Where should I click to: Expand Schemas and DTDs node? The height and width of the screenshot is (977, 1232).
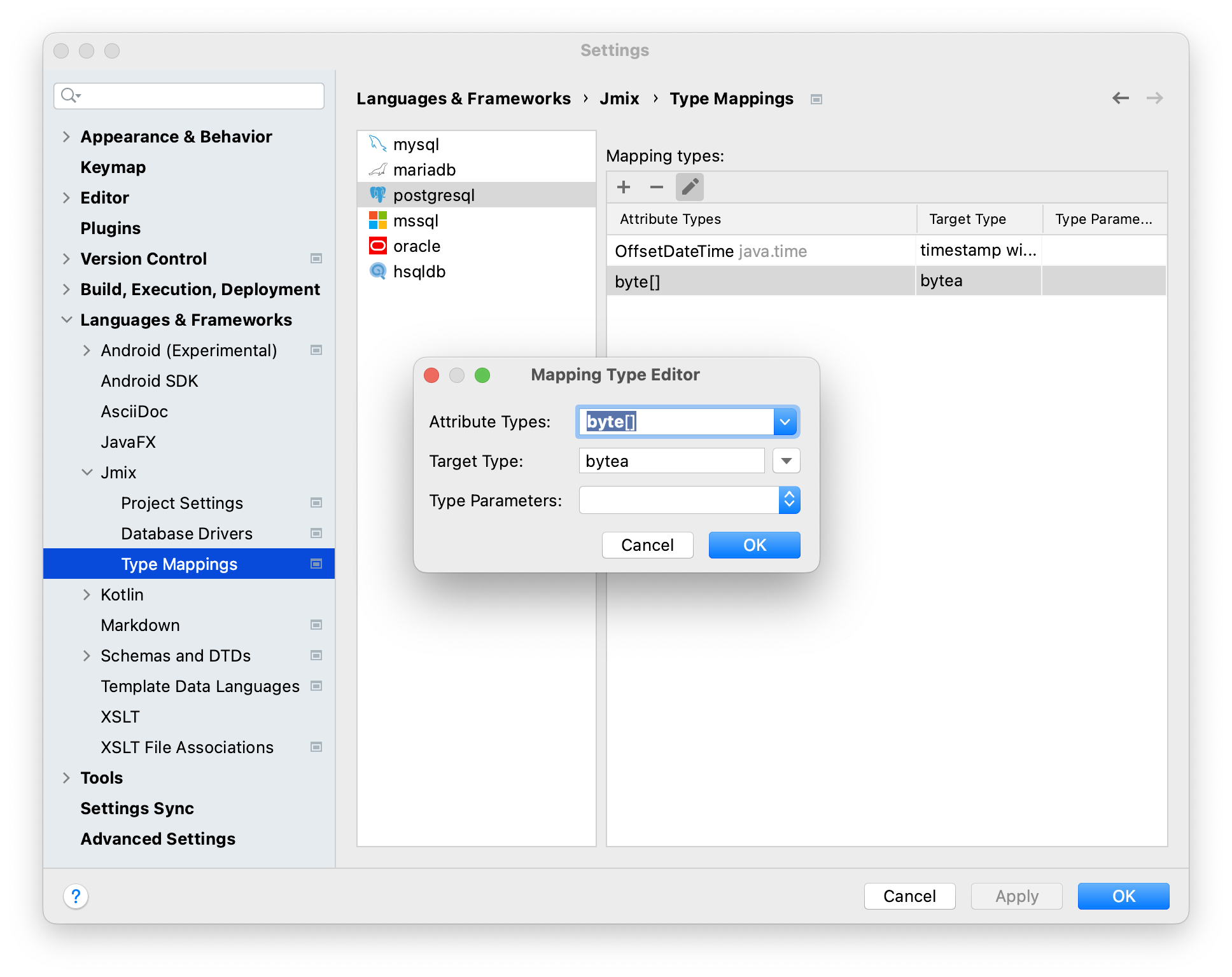pos(87,656)
